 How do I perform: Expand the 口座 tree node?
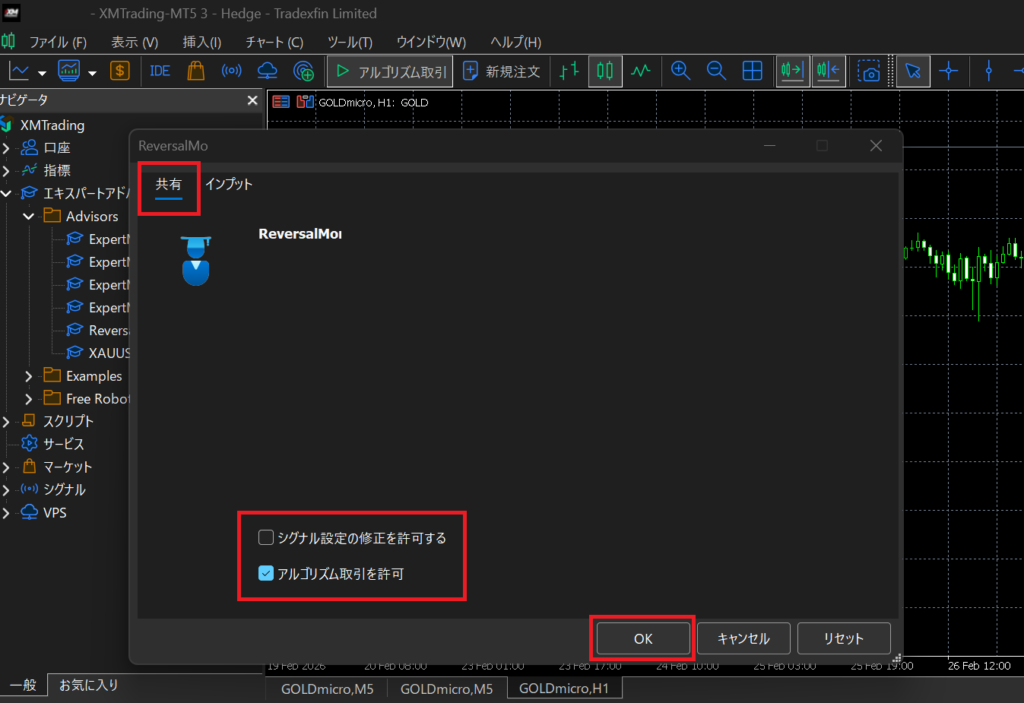pyautogui.click(x=7, y=148)
